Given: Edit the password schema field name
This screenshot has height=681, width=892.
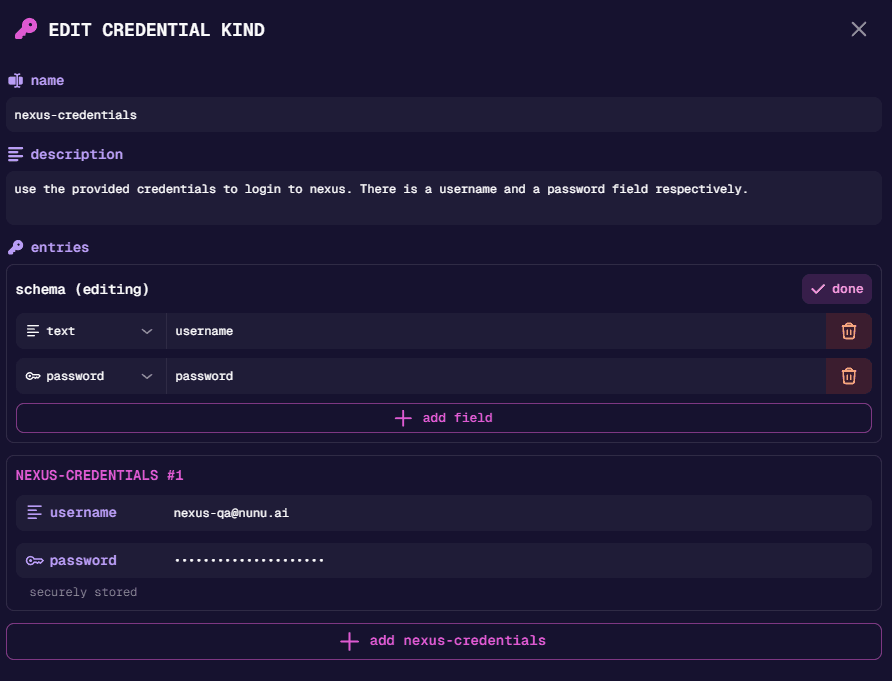Looking at the screenshot, I should click(x=496, y=376).
